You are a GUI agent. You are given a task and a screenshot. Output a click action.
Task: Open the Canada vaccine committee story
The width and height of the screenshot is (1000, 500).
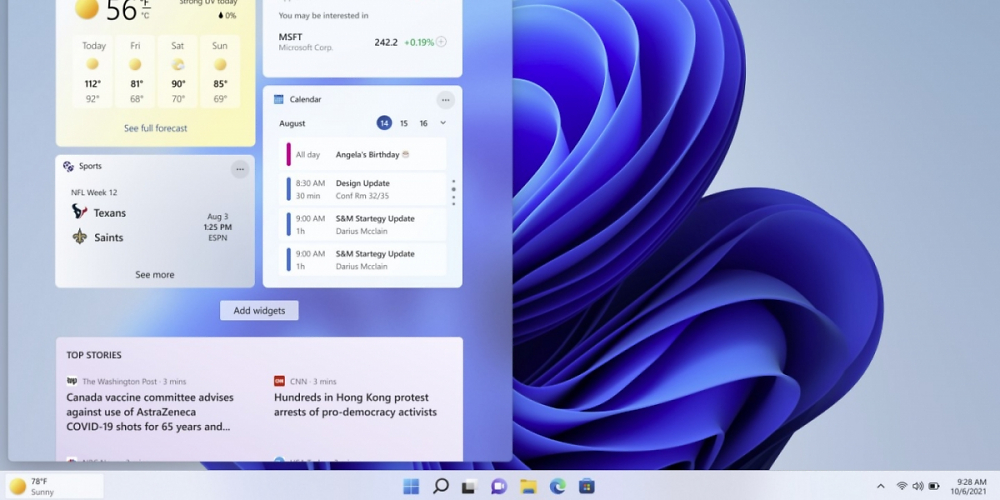tap(151, 412)
